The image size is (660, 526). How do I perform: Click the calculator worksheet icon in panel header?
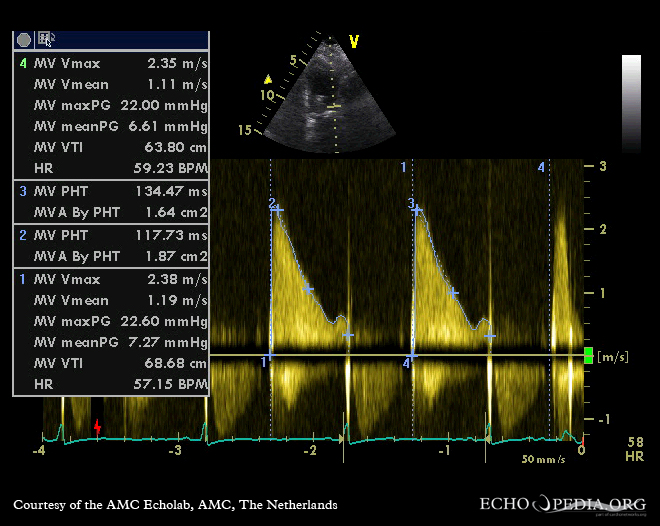point(45,39)
